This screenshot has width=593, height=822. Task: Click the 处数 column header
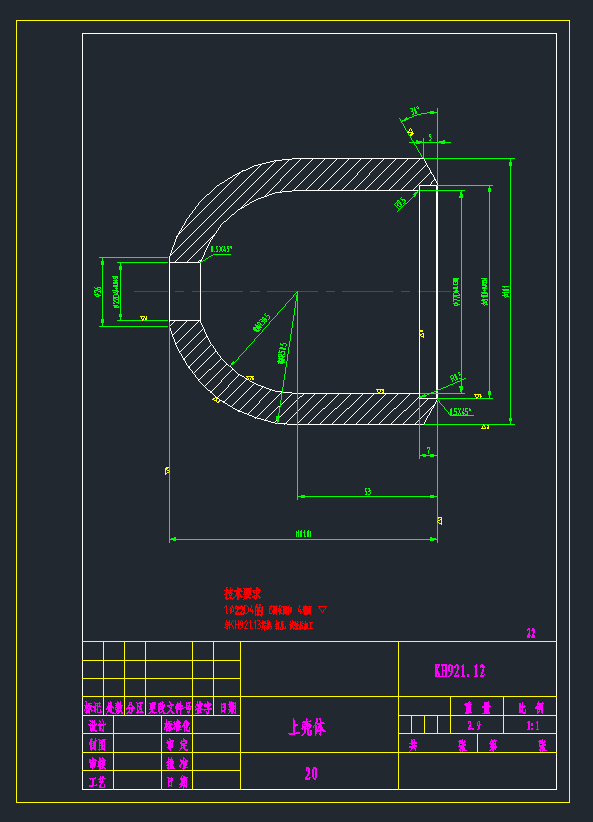[x=114, y=708]
